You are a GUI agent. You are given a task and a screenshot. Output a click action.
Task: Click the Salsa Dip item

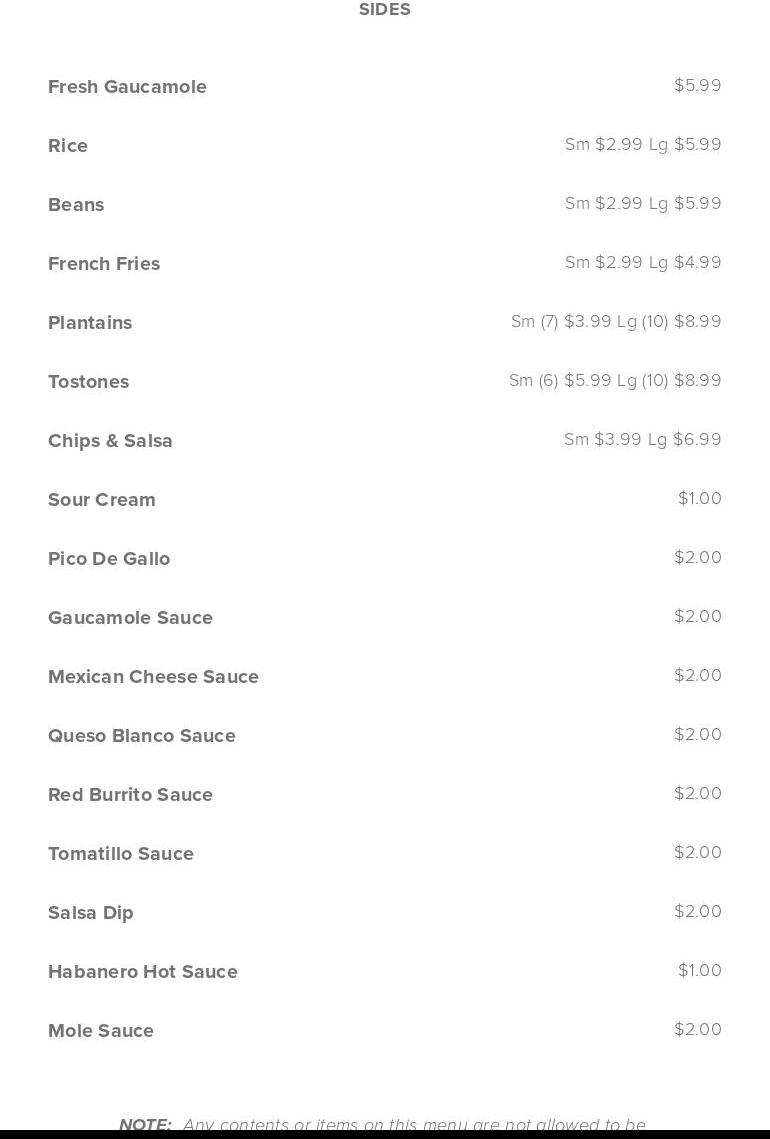pyautogui.click(x=91, y=913)
